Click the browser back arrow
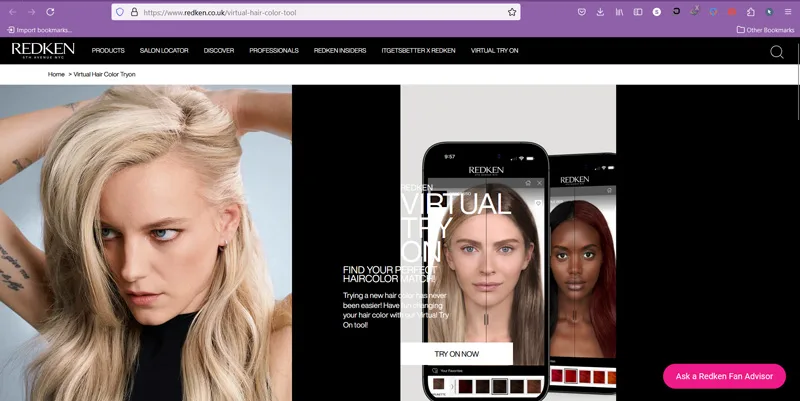The height and width of the screenshot is (401, 800). (13, 12)
